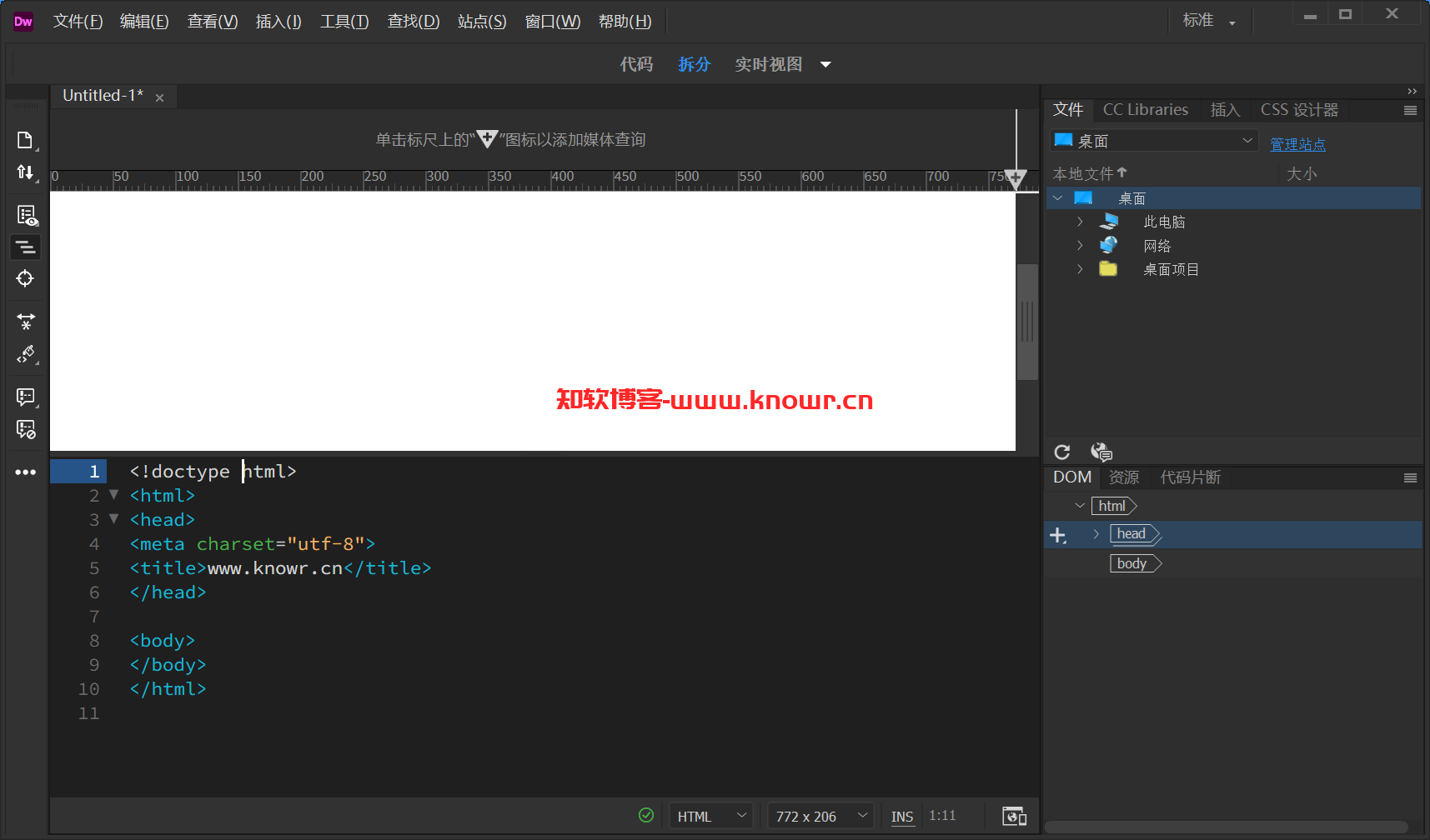Click the Apply Comment icon
1430x840 pixels.
coord(26,397)
